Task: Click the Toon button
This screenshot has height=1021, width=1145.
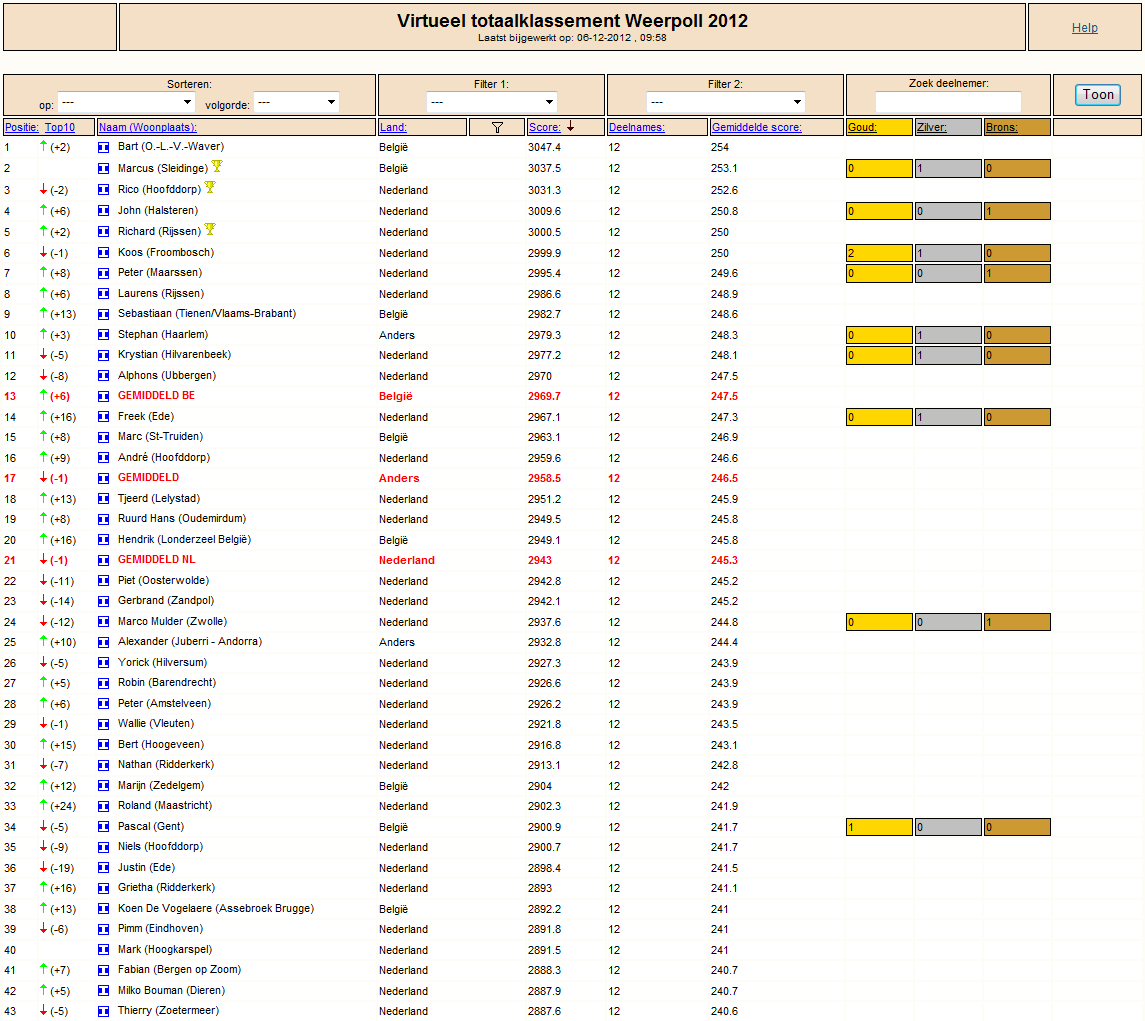Action: (x=1098, y=94)
